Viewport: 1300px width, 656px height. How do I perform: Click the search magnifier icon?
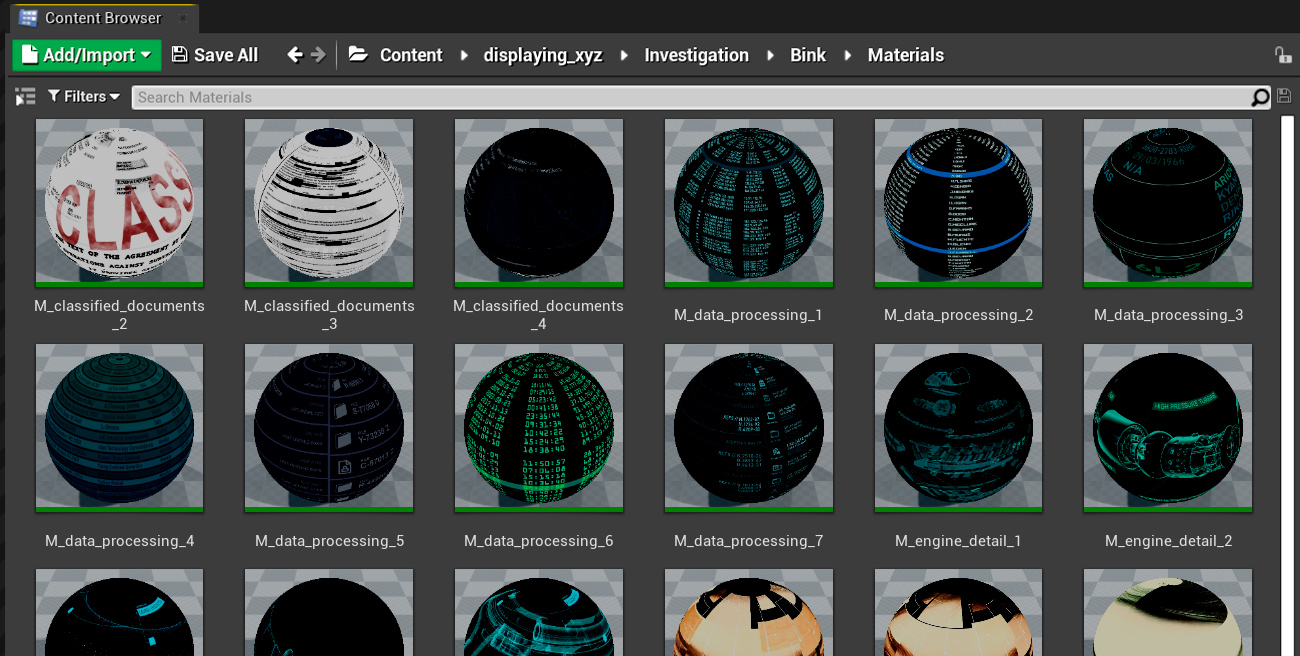click(1261, 97)
